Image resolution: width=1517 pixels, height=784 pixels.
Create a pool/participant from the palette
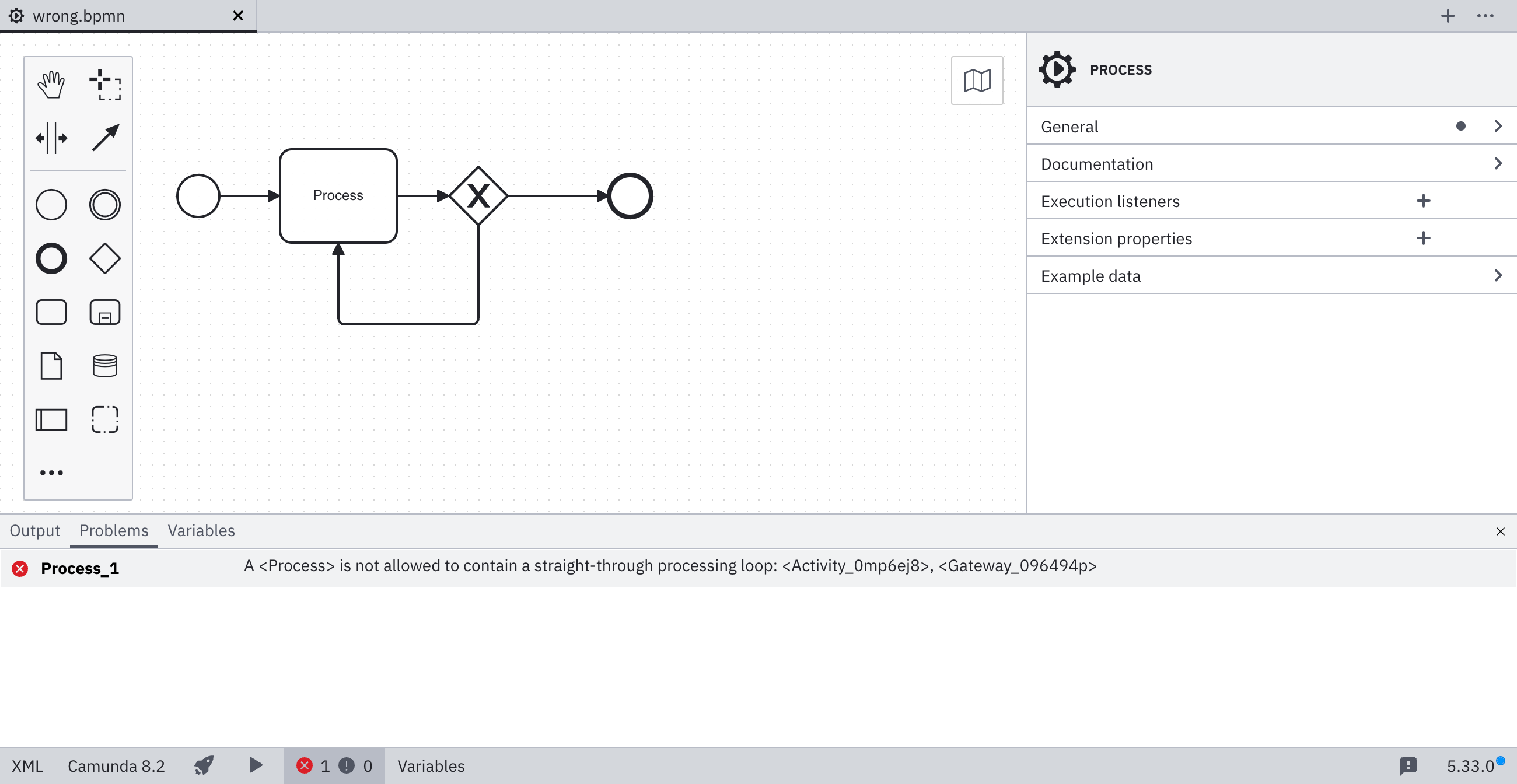point(51,419)
